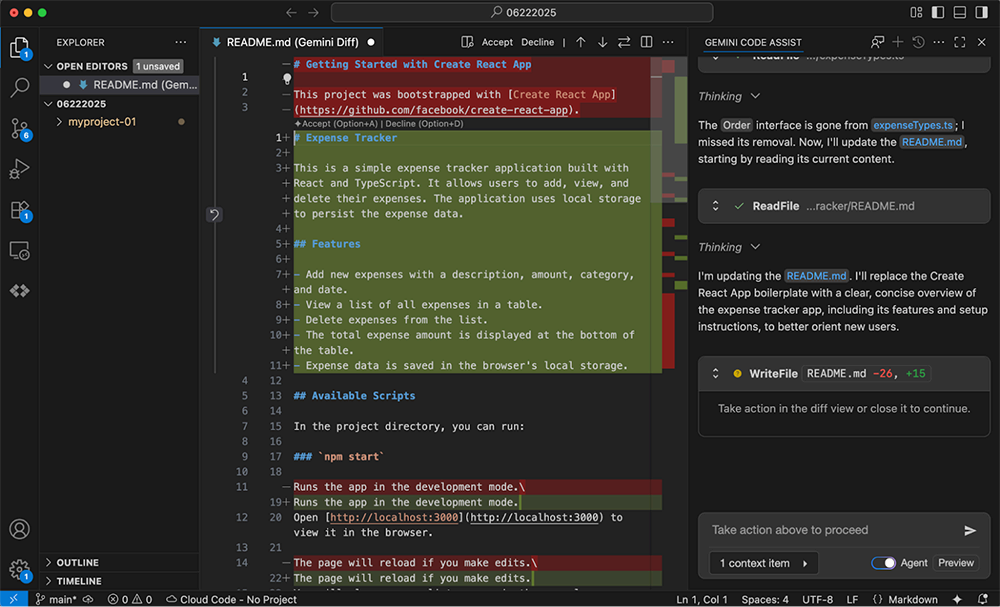Open the Search view in activity bar
This screenshot has height=607, width=1000.
[19, 87]
